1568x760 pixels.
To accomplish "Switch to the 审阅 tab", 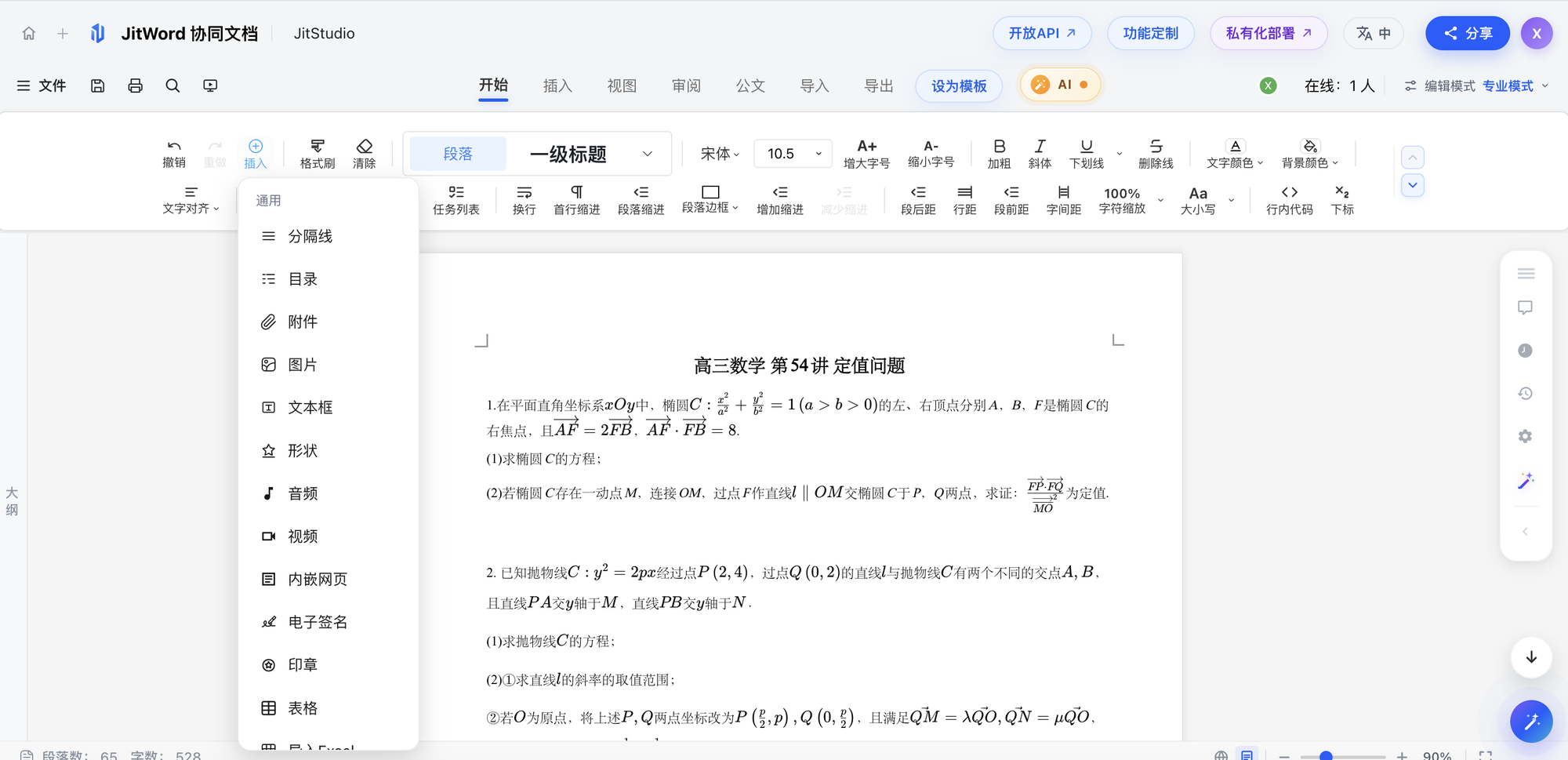I will point(686,85).
